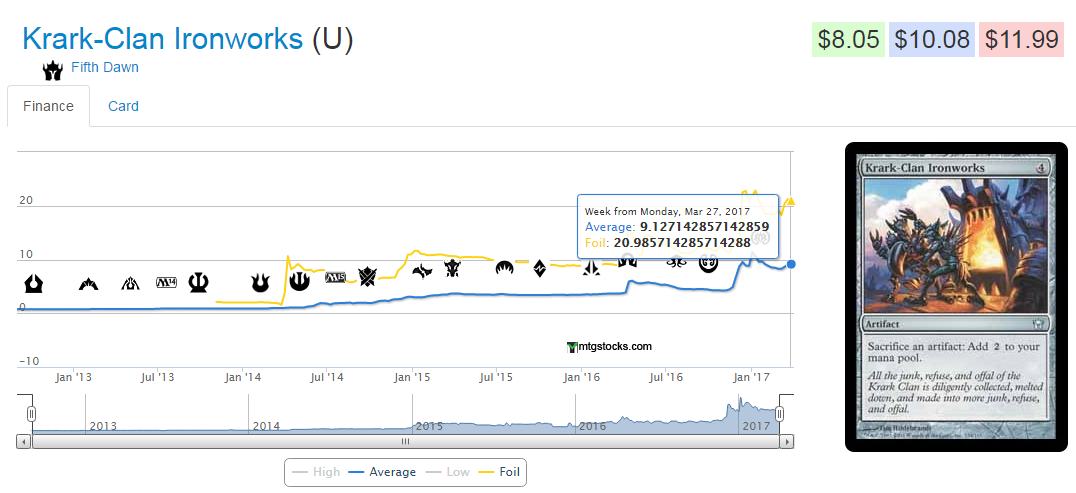Switch to the Card tab
The height and width of the screenshot is (493, 1076).
(124, 106)
